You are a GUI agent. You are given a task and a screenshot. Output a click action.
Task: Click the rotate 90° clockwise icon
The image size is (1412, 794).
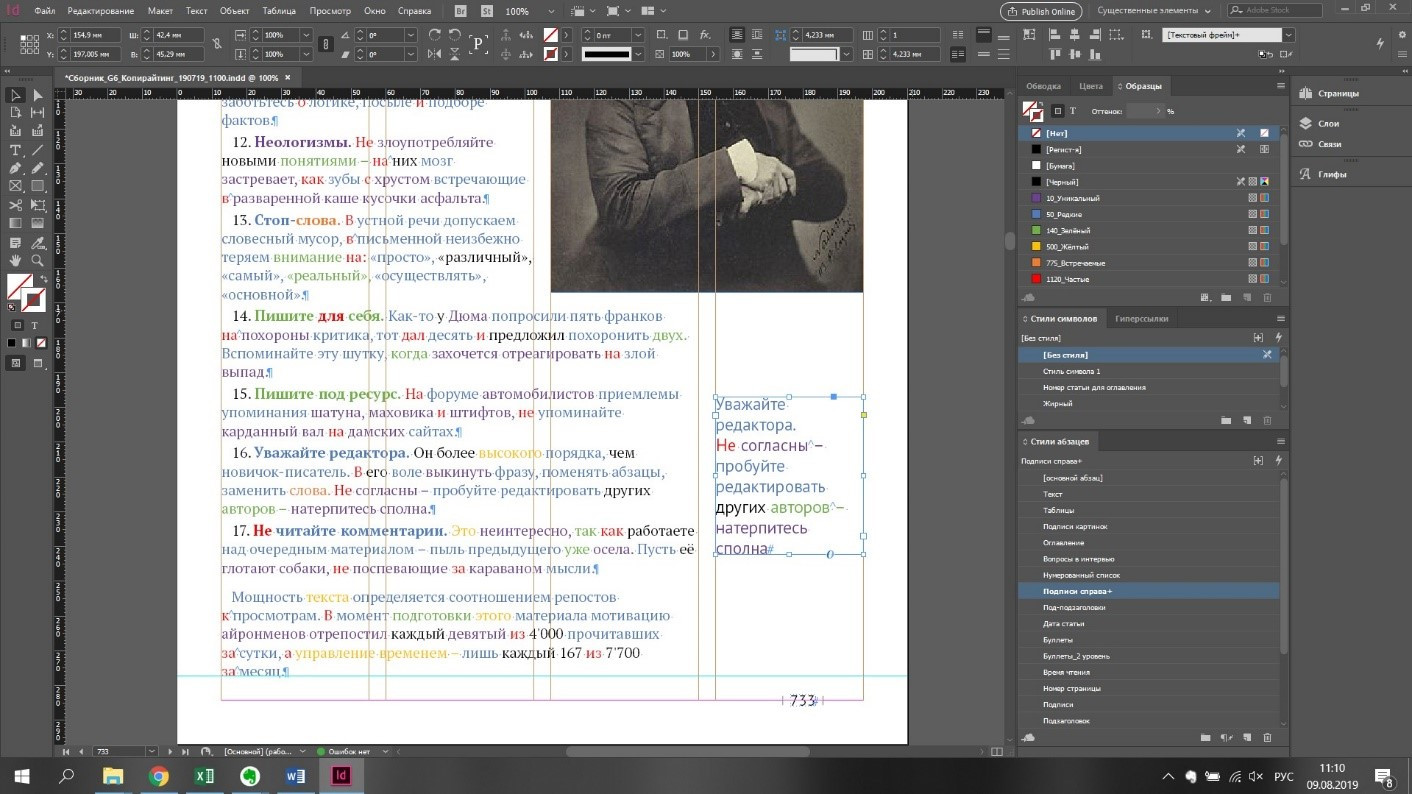pos(434,35)
